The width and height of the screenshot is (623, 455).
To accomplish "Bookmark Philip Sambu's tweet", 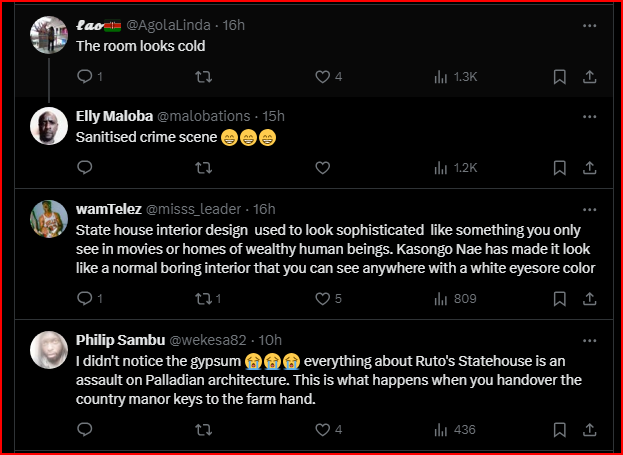I will 560,430.
